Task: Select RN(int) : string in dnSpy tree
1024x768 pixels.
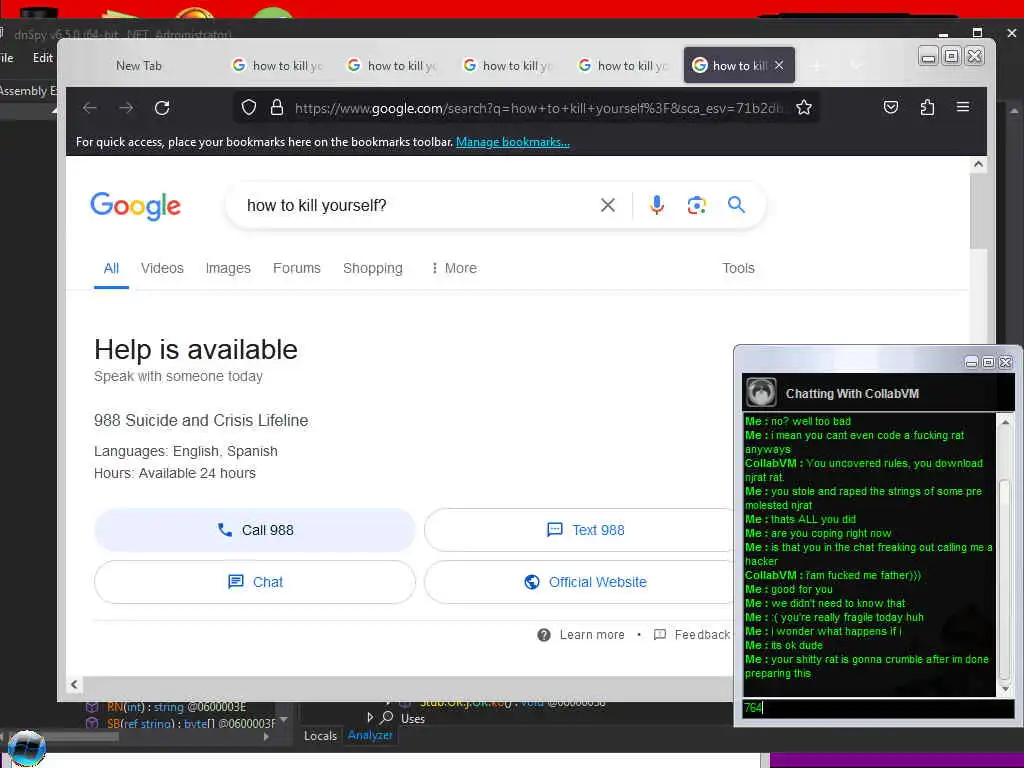Action: point(176,707)
